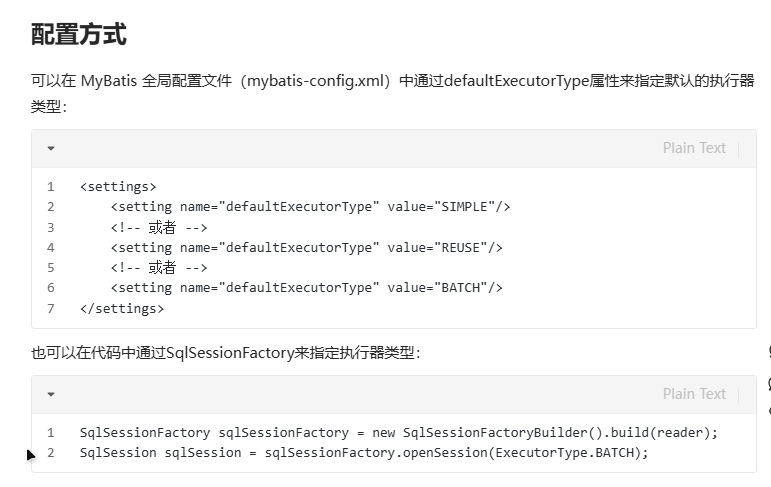This screenshot has height=487, width=771.
Task: Click the opening <settings> code line
Action: [118, 186]
